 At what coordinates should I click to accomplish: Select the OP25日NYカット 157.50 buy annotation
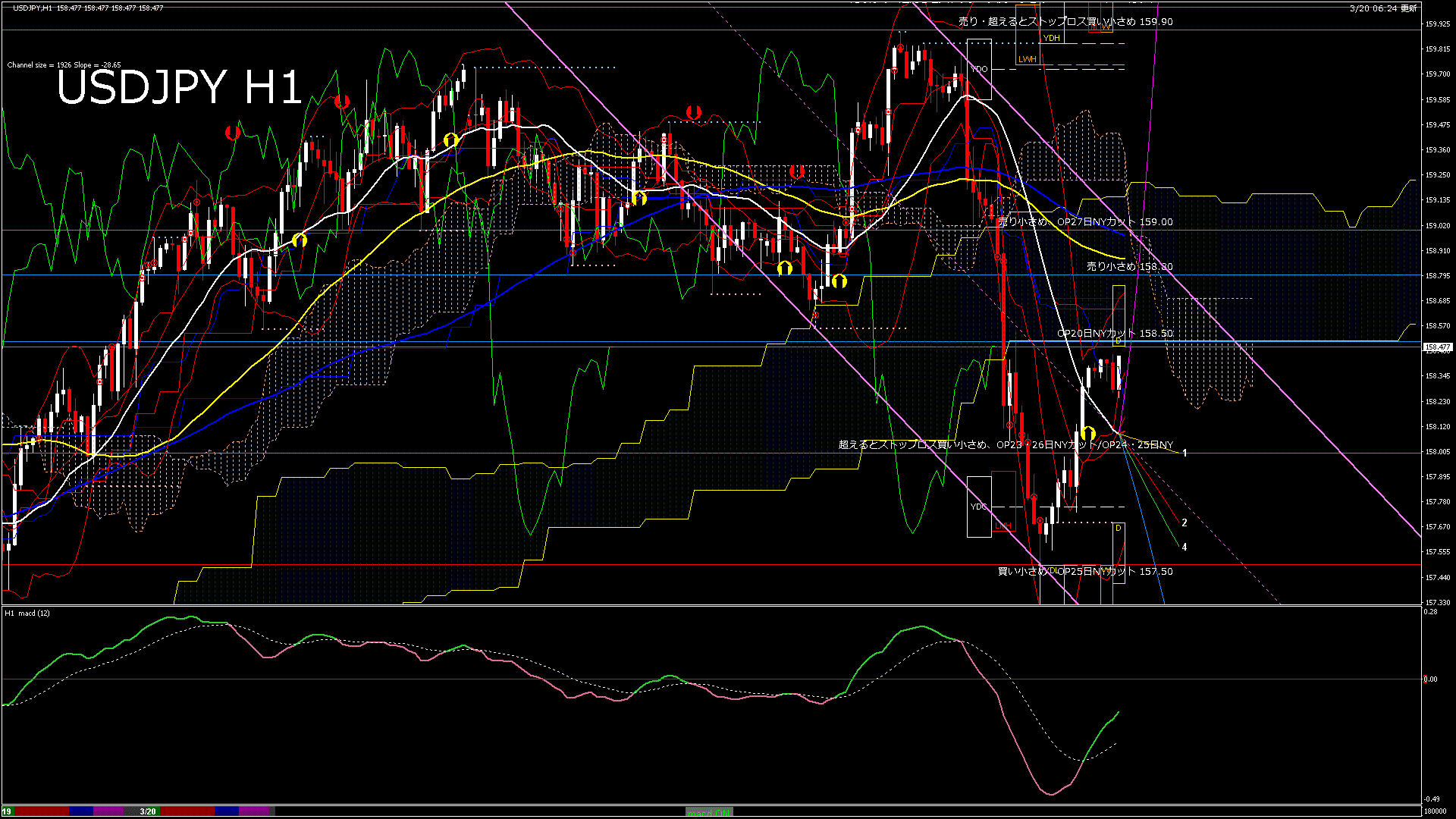pyautogui.click(x=1084, y=571)
